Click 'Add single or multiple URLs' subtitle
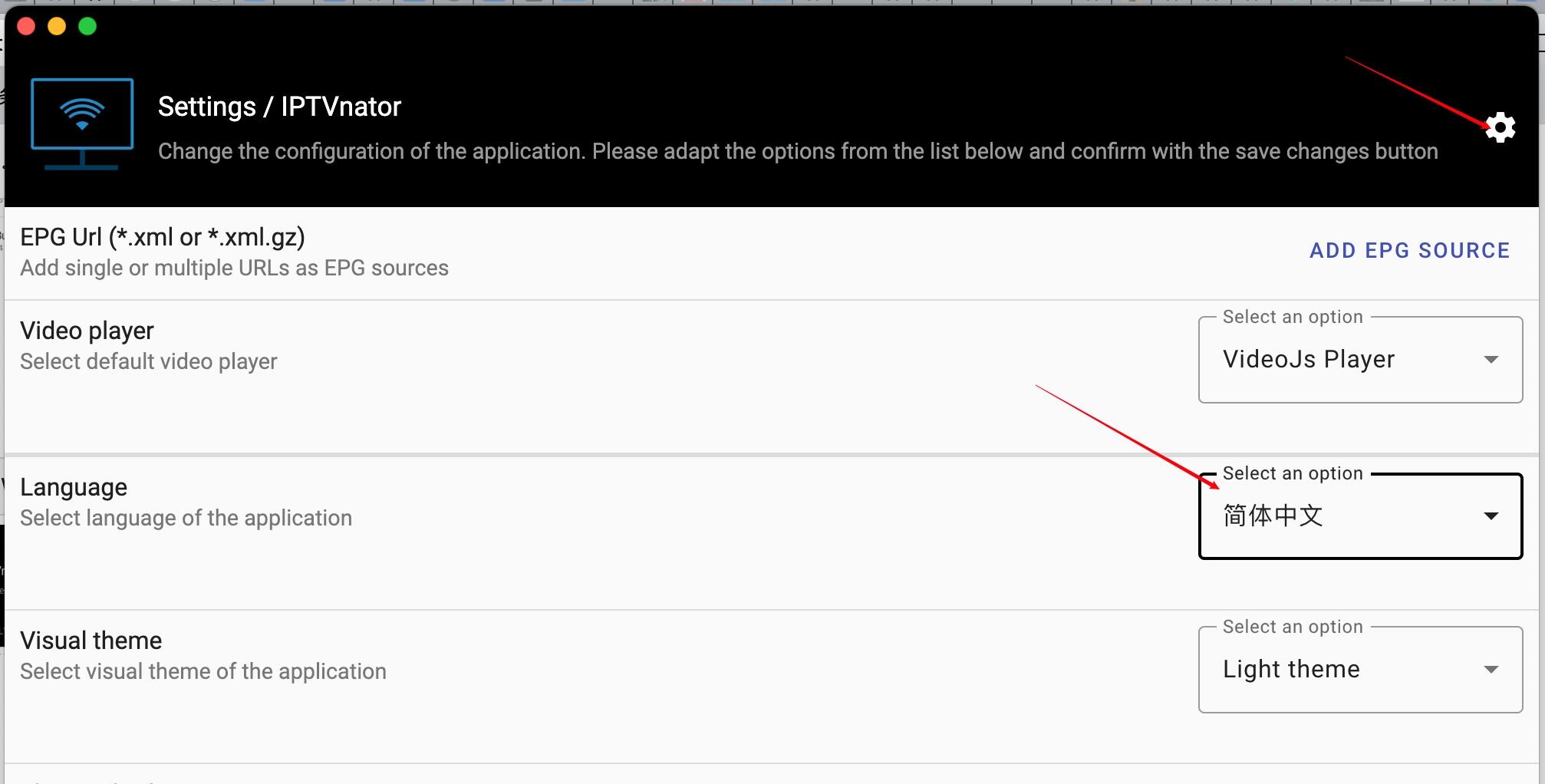This screenshot has width=1545, height=784. click(x=234, y=268)
